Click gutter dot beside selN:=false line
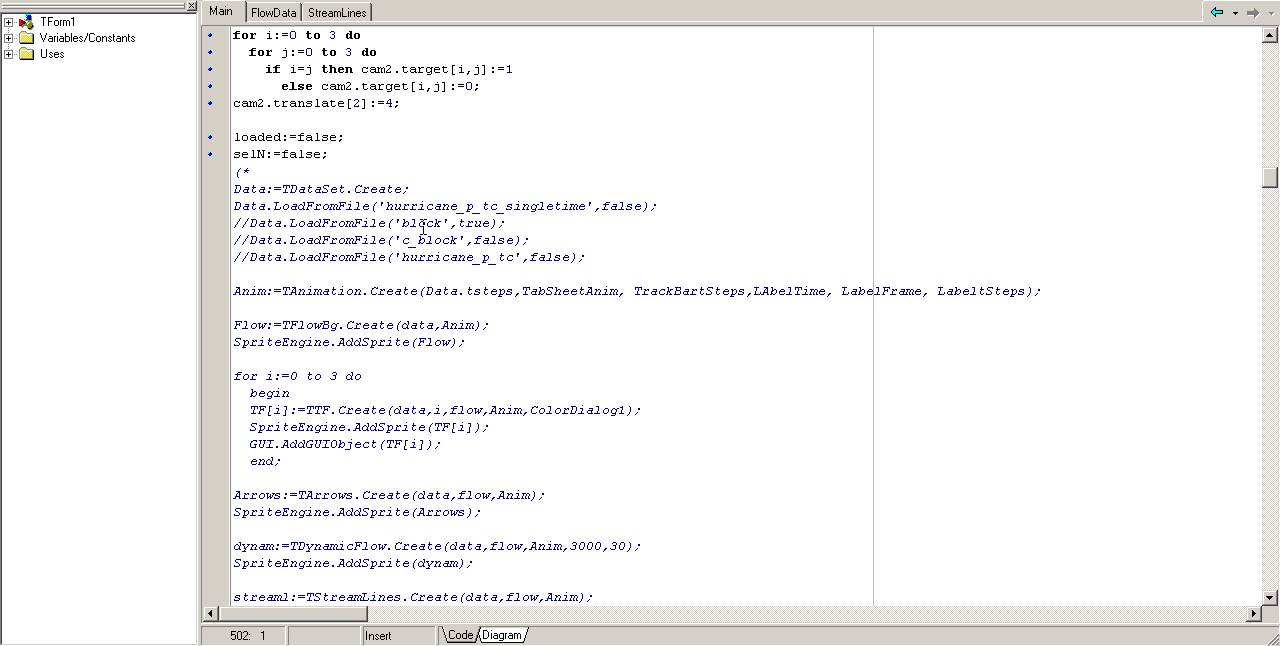 click(210, 154)
